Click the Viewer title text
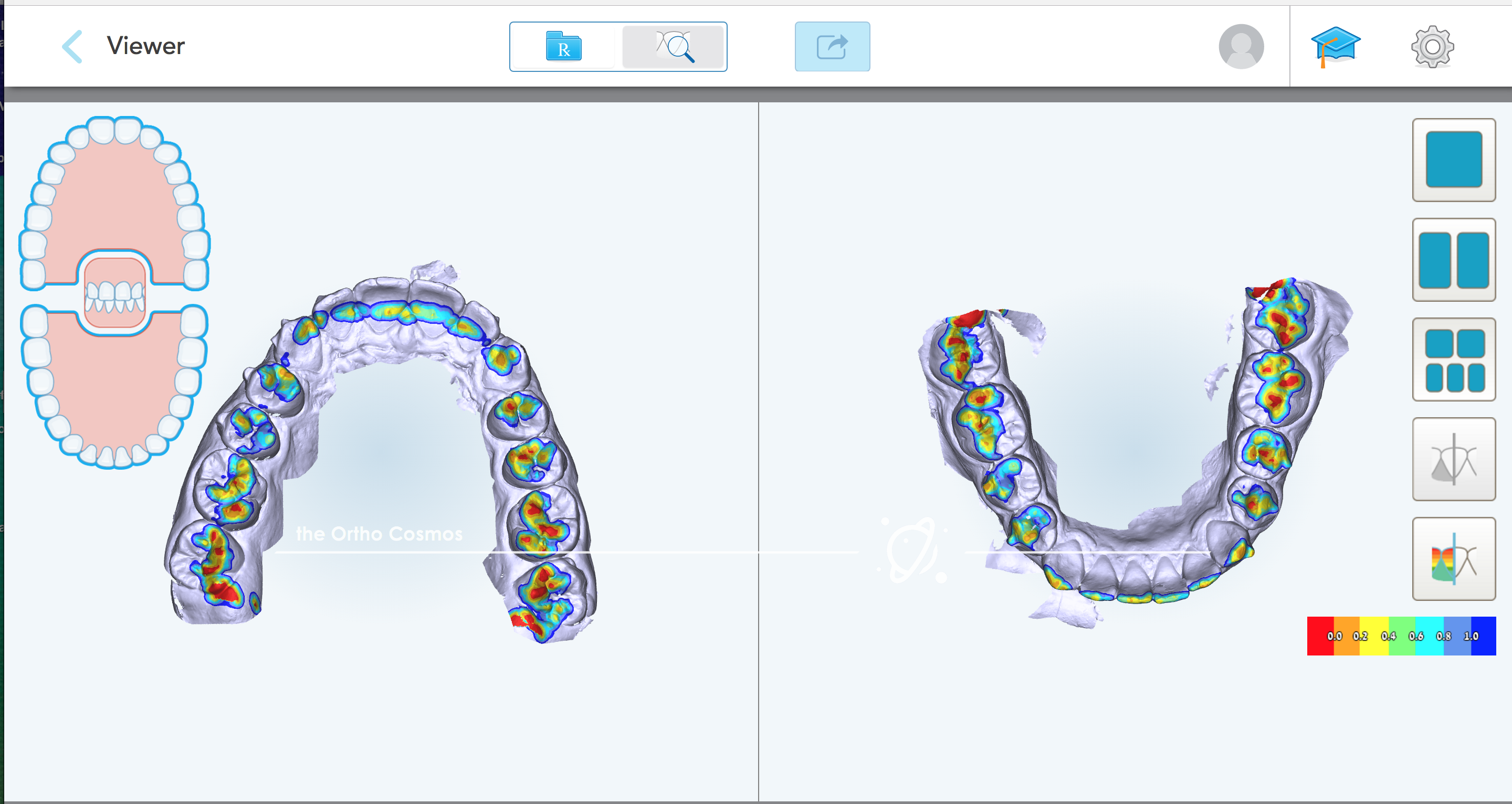 click(x=145, y=46)
